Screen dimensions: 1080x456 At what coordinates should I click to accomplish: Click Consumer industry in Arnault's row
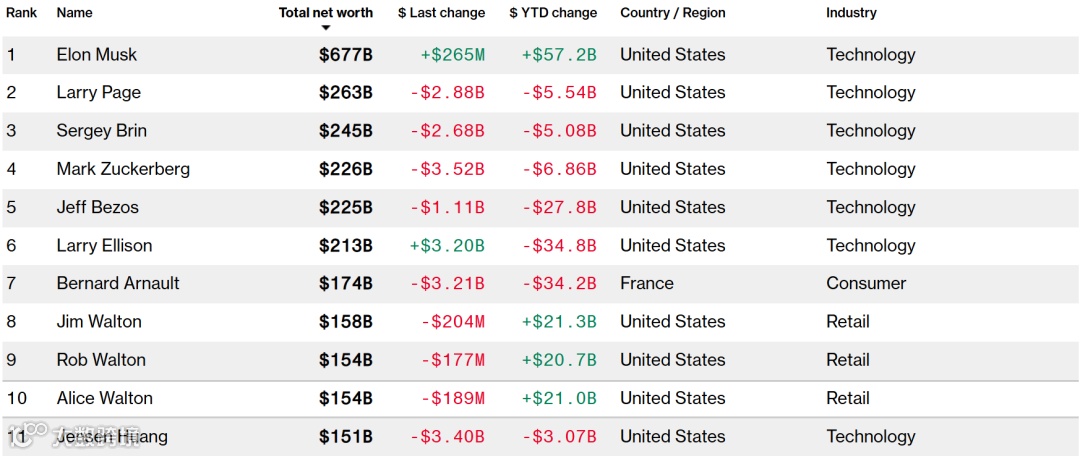[866, 284]
